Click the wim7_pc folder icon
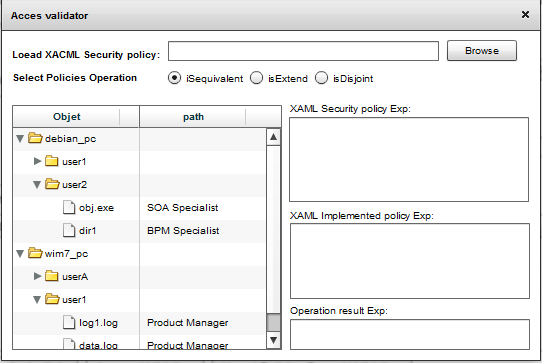The width and height of the screenshot is (542, 363). [x=35, y=253]
